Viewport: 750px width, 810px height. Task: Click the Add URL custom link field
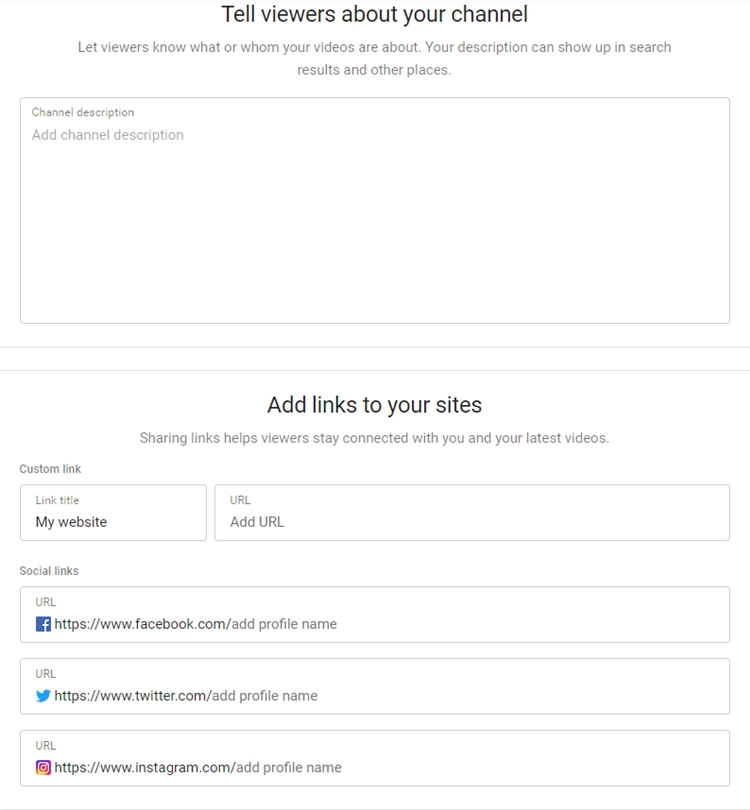pyautogui.click(x=472, y=522)
